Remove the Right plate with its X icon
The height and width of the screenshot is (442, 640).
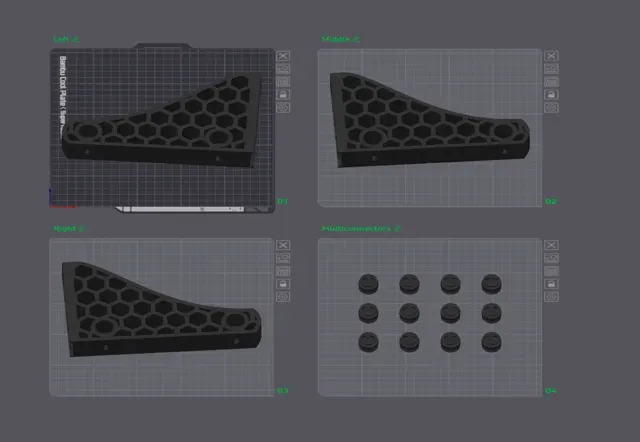pyautogui.click(x=283, y=245)
